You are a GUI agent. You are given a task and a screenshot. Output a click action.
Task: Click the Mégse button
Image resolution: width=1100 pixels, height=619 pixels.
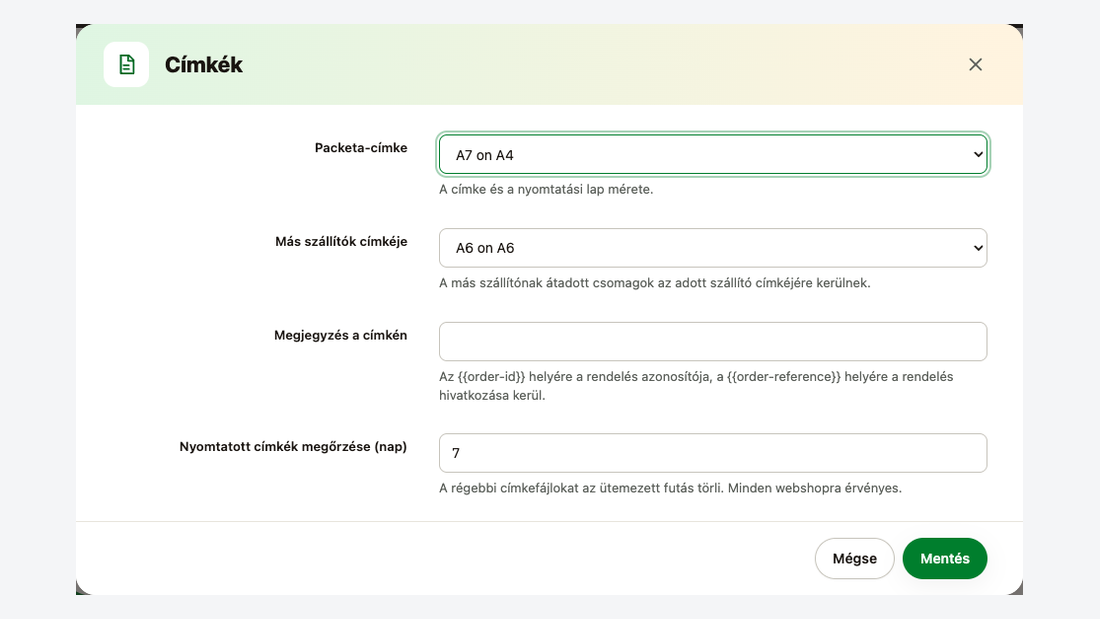pos(854,559)
